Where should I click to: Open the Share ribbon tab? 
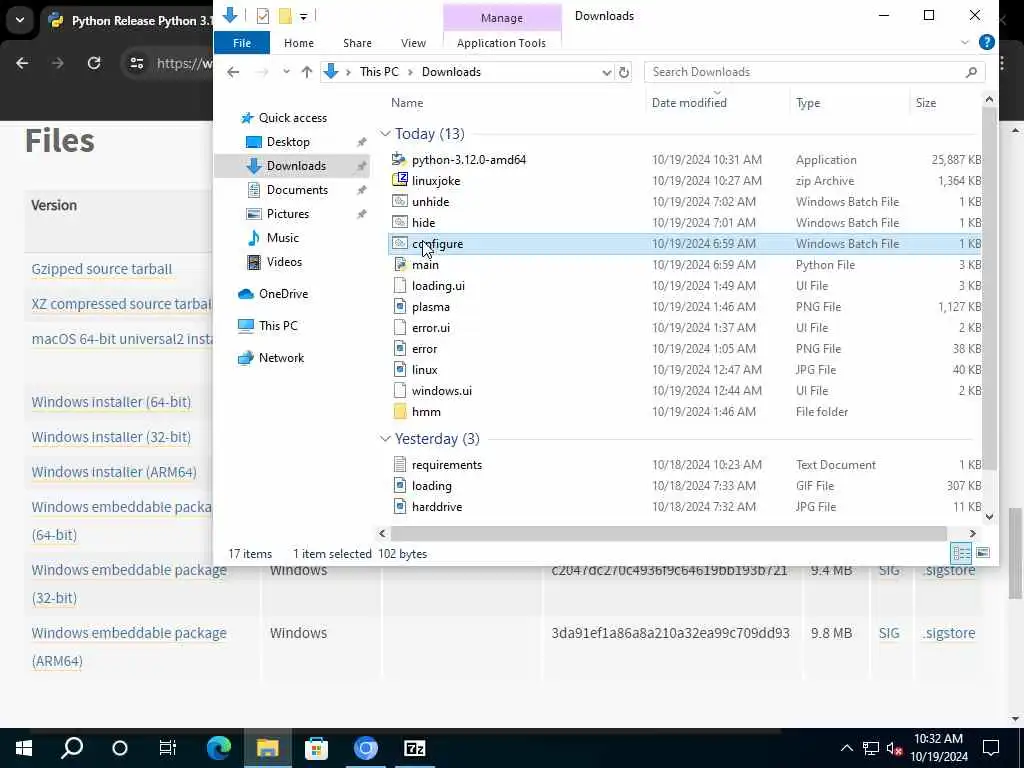pos(357,42)
